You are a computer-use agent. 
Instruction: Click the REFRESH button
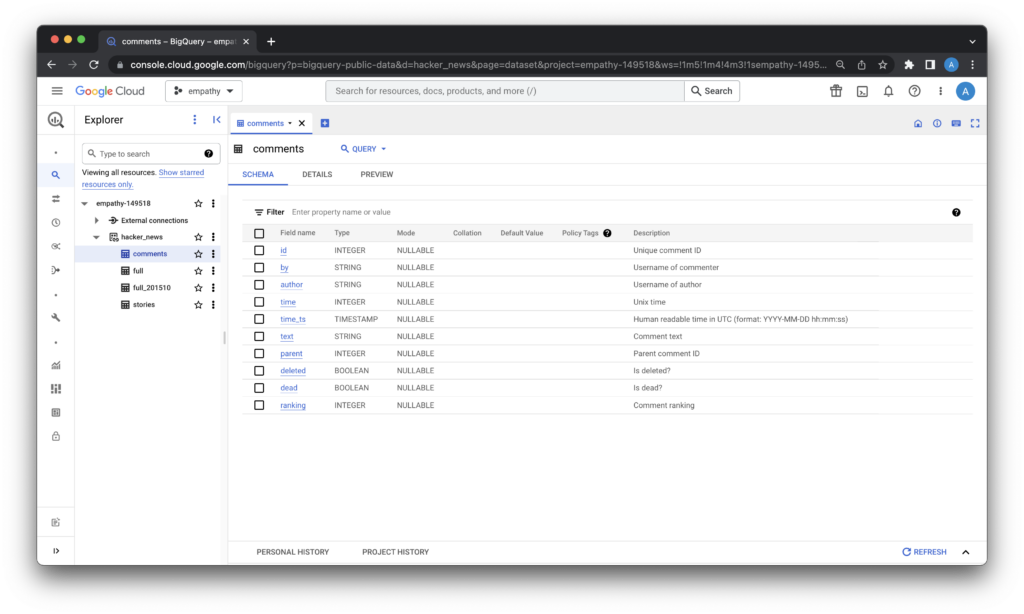924,552
